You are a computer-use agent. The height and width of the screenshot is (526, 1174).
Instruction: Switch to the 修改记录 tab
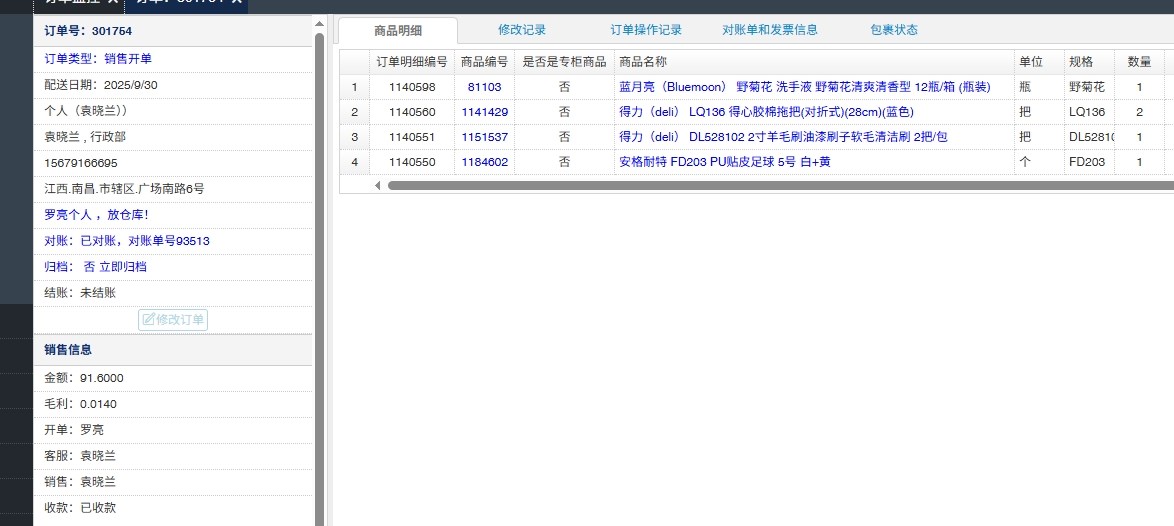pos(522,30)
